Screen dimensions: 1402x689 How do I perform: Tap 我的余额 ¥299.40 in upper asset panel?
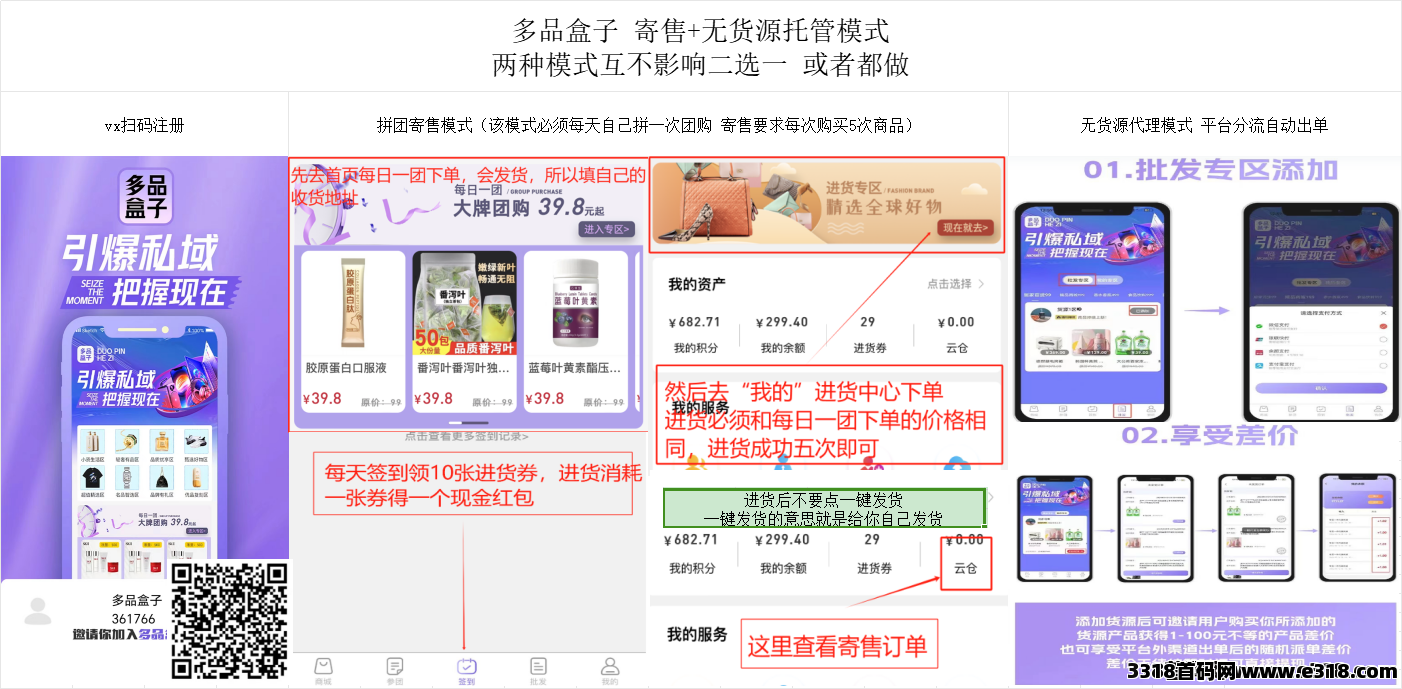782,322
